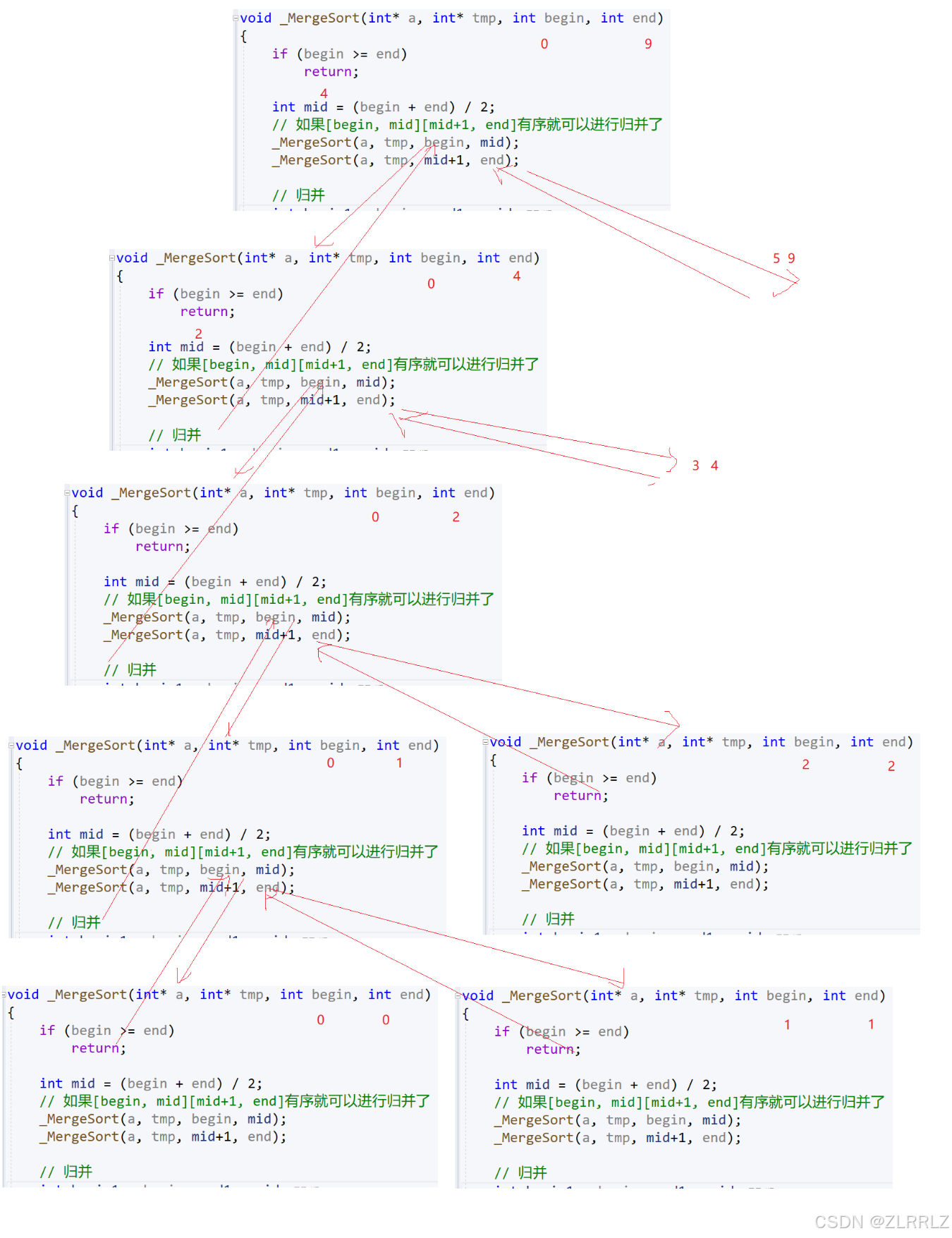Click '_MergeSort(a, tmp, mid+1, end);' in third block
Viewport: 952px width, 1238px height.
pyautogui.click(x=227, y=635)
